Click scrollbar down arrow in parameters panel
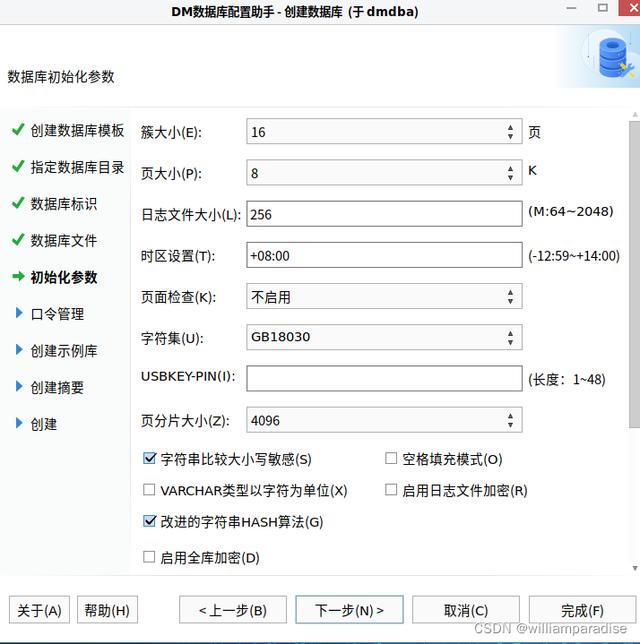Image resolution: width=640 pixels, height=644 pixels. 635,568
